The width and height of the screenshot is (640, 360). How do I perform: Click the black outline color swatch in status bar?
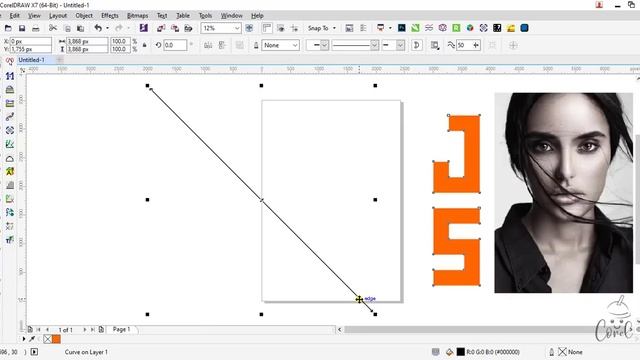pos(461,352)
